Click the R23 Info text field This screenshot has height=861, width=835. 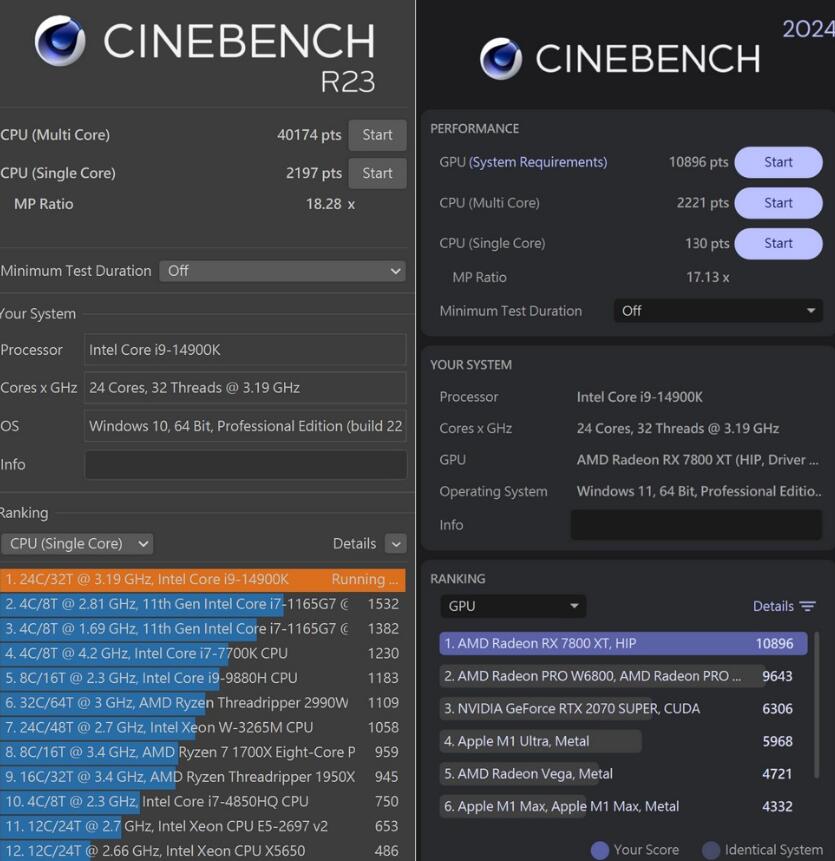(x=245, y=465)
